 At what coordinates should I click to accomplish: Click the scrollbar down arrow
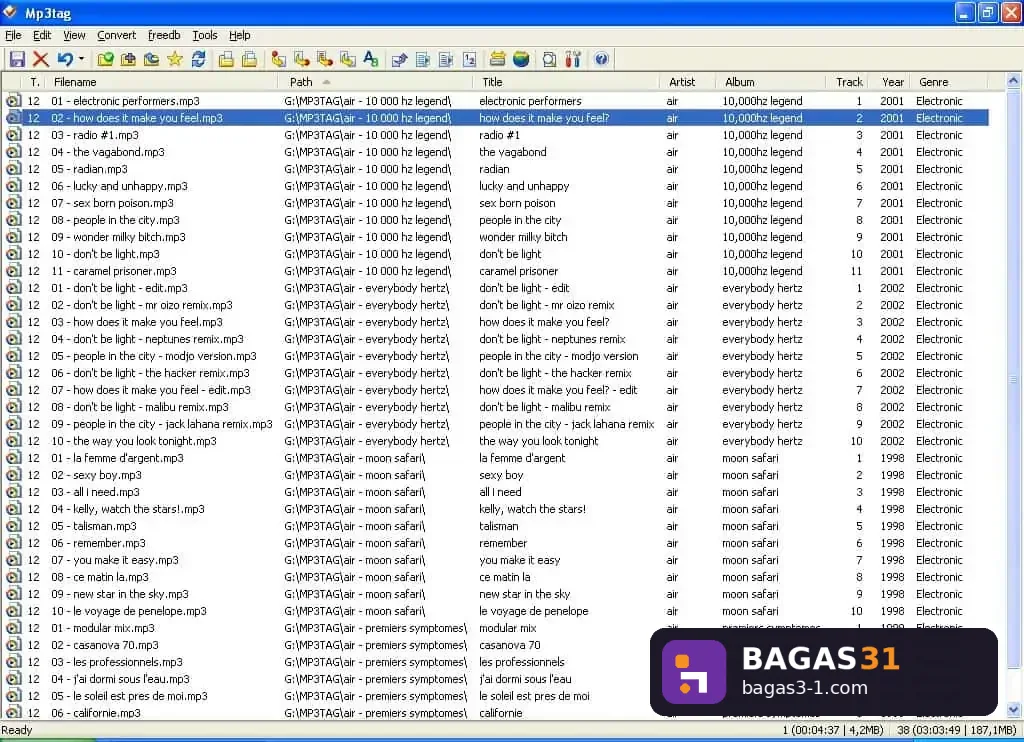coord(1013,710)
